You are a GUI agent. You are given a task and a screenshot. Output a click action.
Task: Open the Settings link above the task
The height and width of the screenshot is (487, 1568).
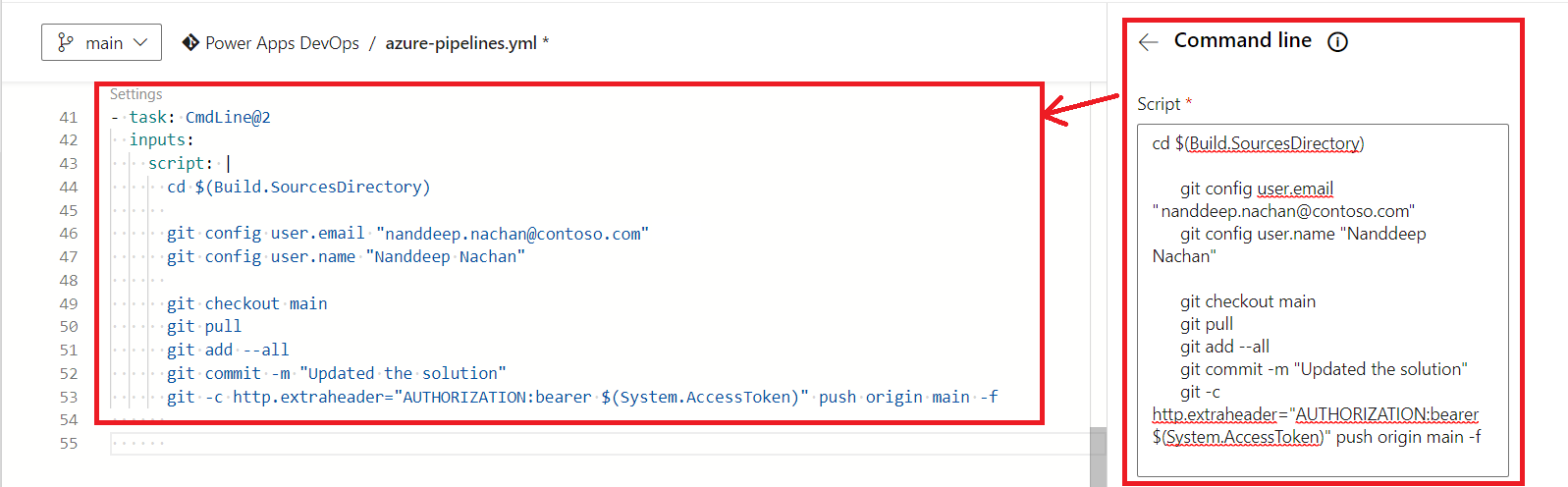[136, 94]
